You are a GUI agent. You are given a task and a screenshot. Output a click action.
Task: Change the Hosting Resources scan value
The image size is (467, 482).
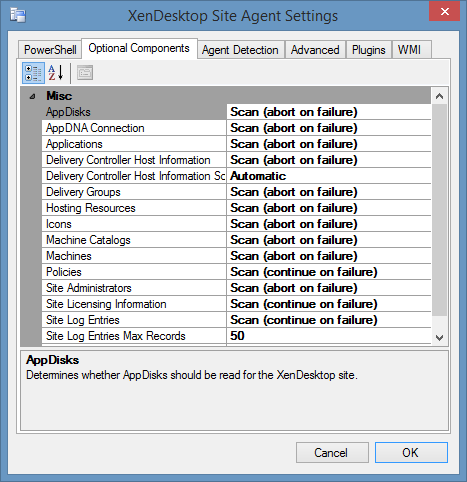click(x=329, y=208)
